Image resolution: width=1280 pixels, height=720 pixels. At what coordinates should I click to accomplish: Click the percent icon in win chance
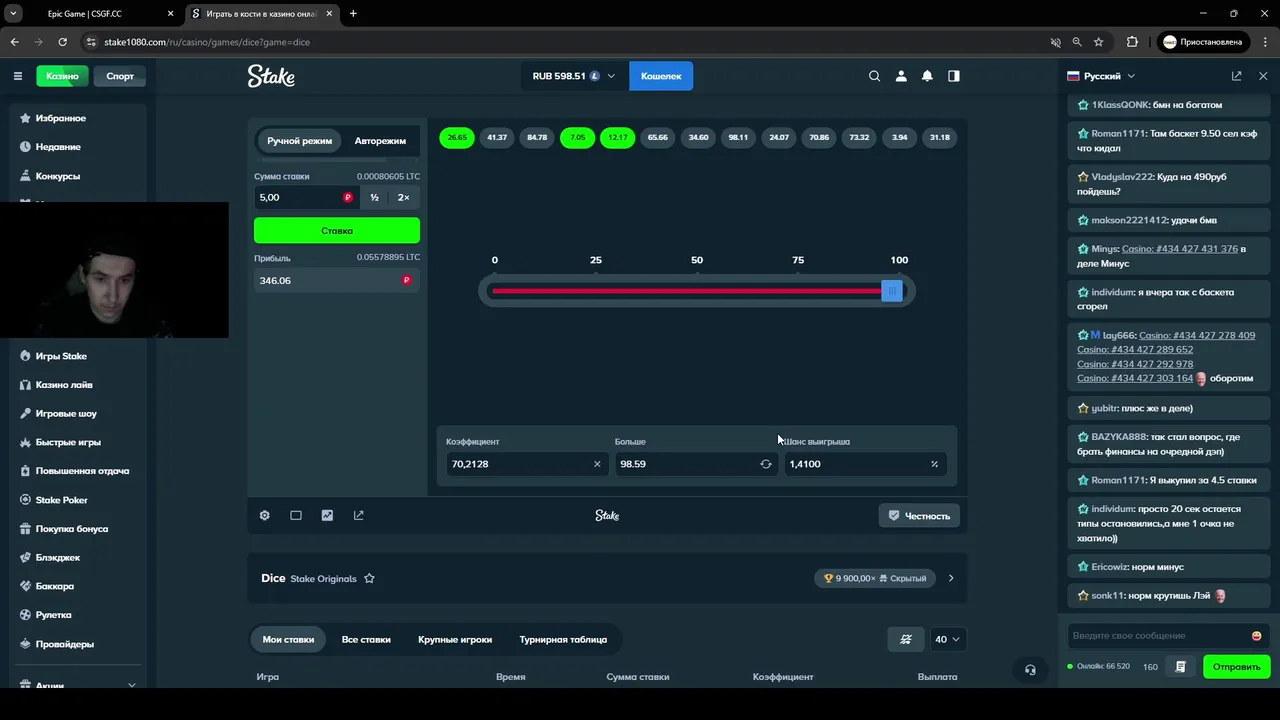(935, 464)
